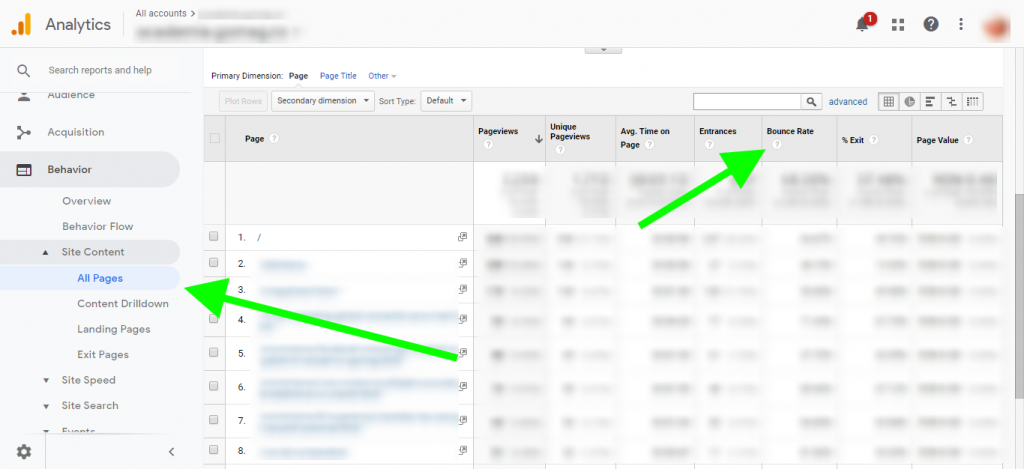Open Behavior Flow report
1024x469 pixels.
click(98, 227)
